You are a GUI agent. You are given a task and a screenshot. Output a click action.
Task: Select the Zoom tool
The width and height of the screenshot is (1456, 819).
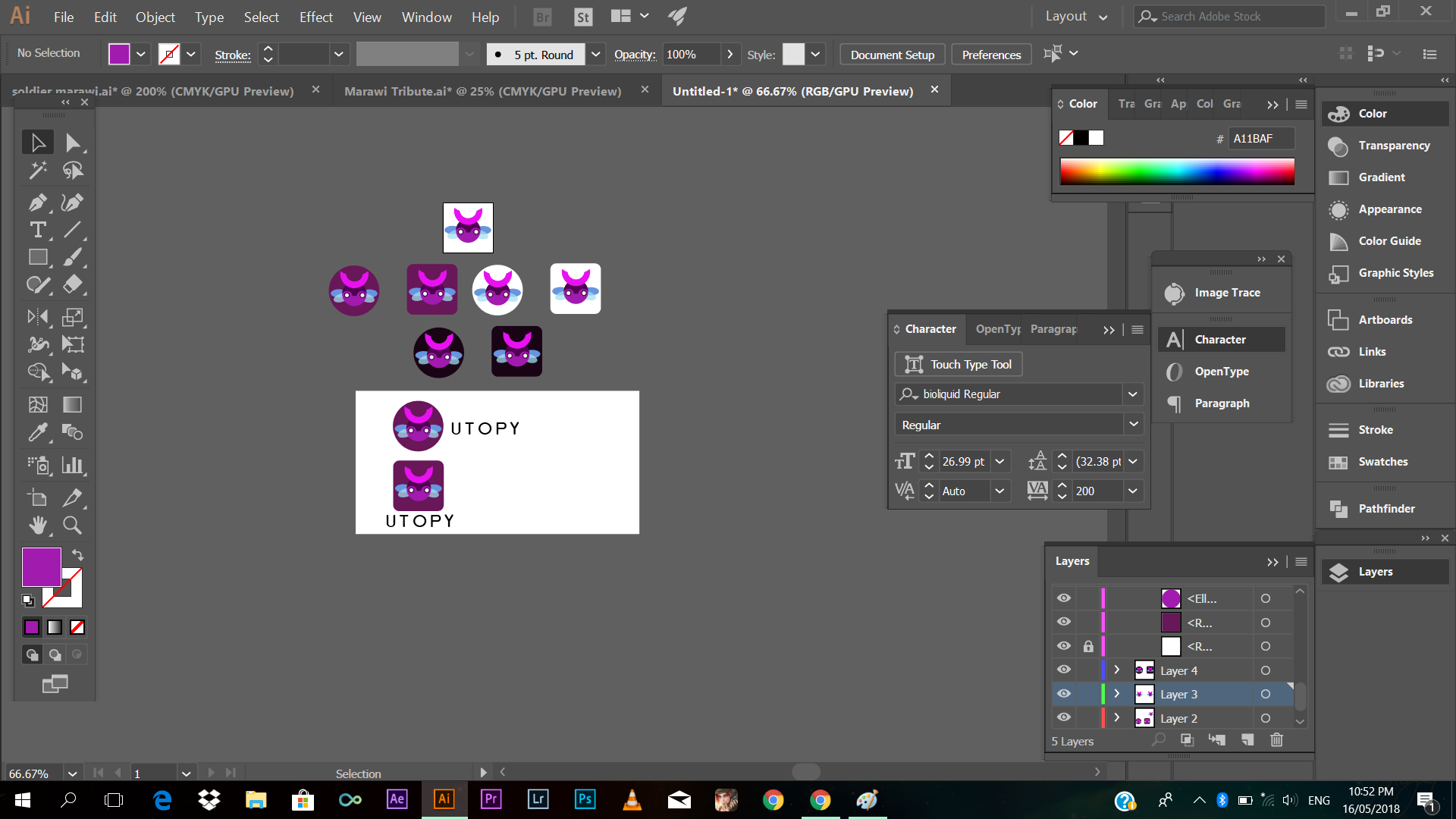click(73, 525)
